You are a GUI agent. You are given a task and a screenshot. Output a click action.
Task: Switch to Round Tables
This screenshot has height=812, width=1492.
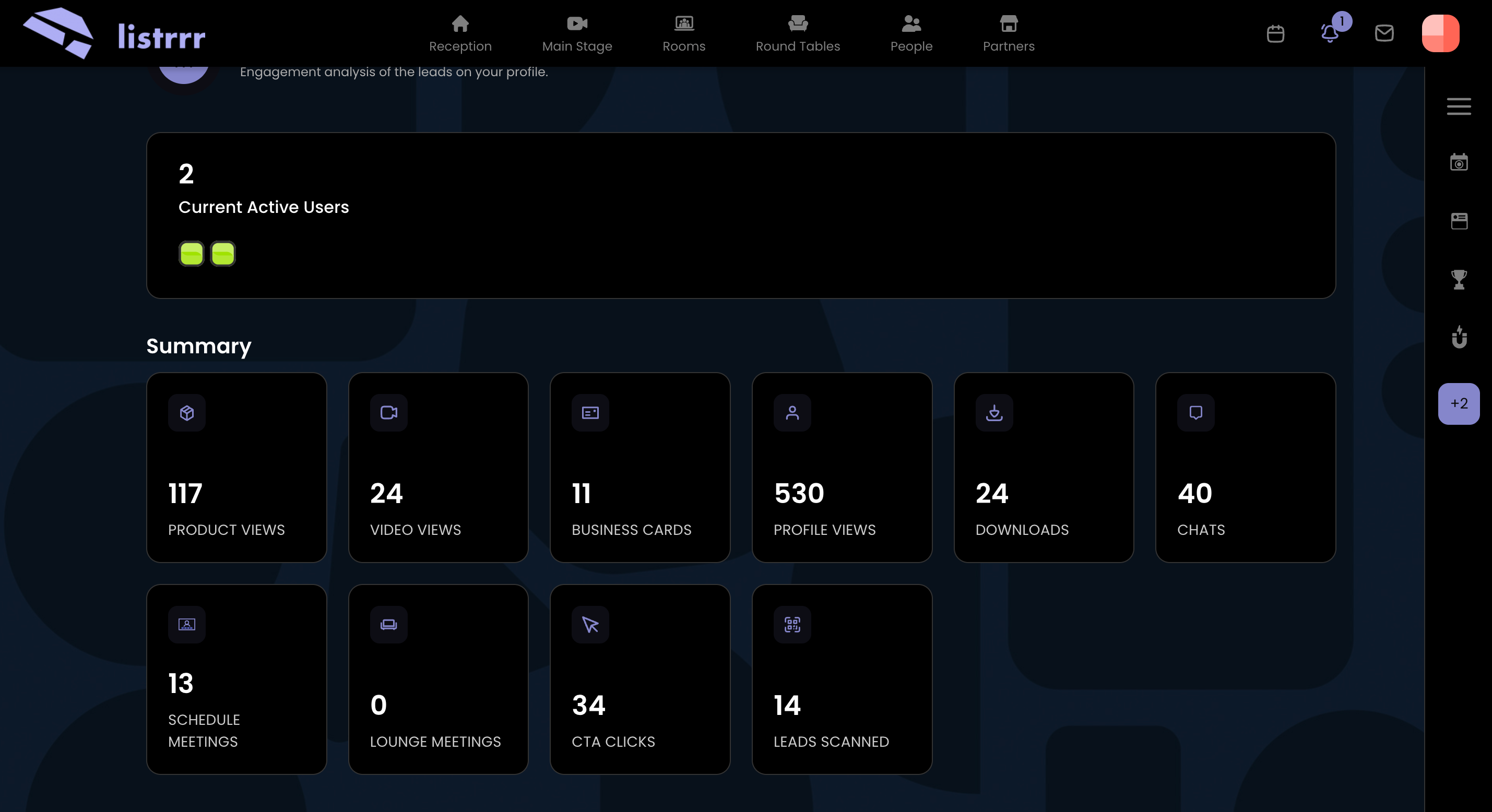point(798,33)
